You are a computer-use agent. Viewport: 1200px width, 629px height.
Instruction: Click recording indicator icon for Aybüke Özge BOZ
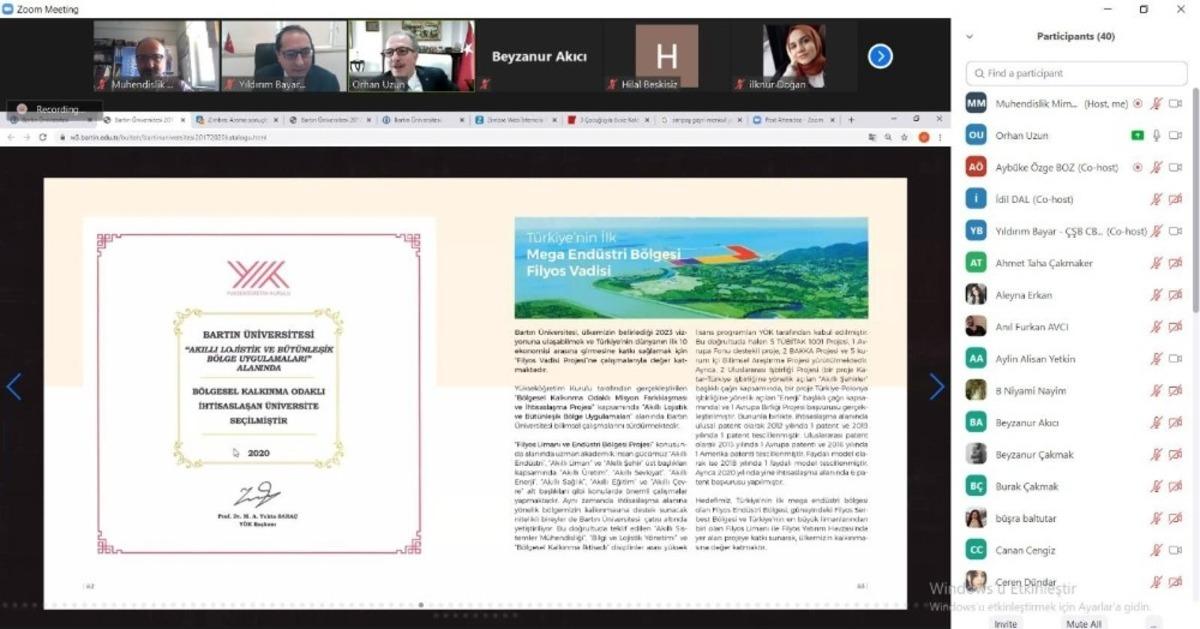(1137, 167)
